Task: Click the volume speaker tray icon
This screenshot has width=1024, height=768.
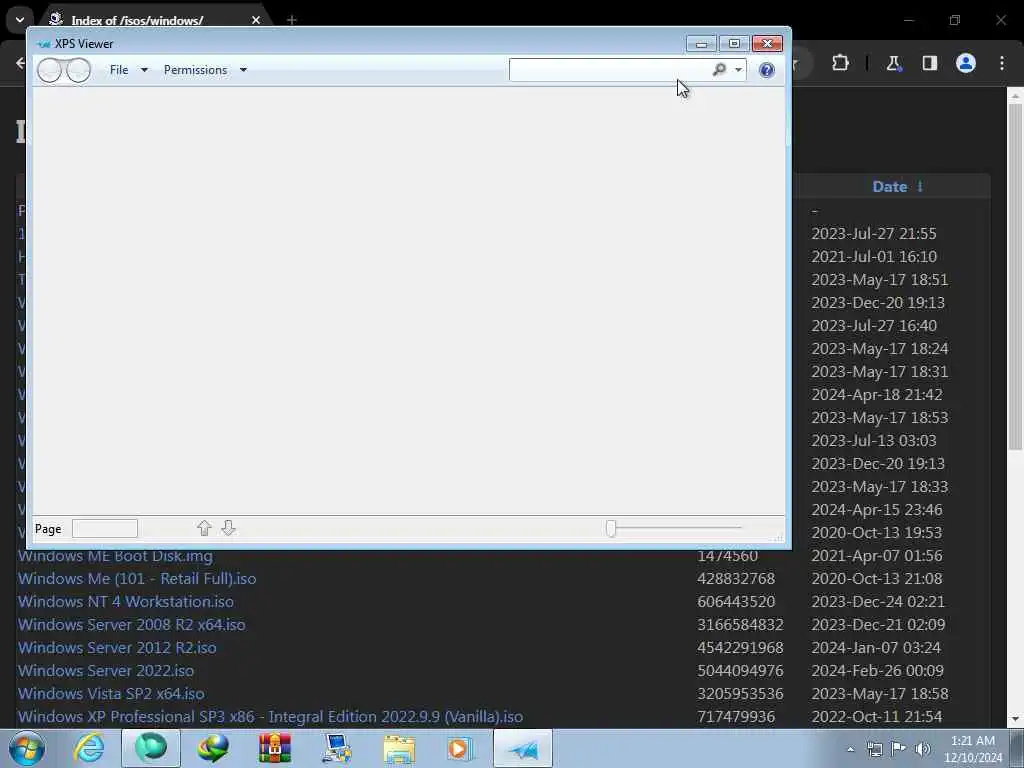Action: (x=922, y=748)
